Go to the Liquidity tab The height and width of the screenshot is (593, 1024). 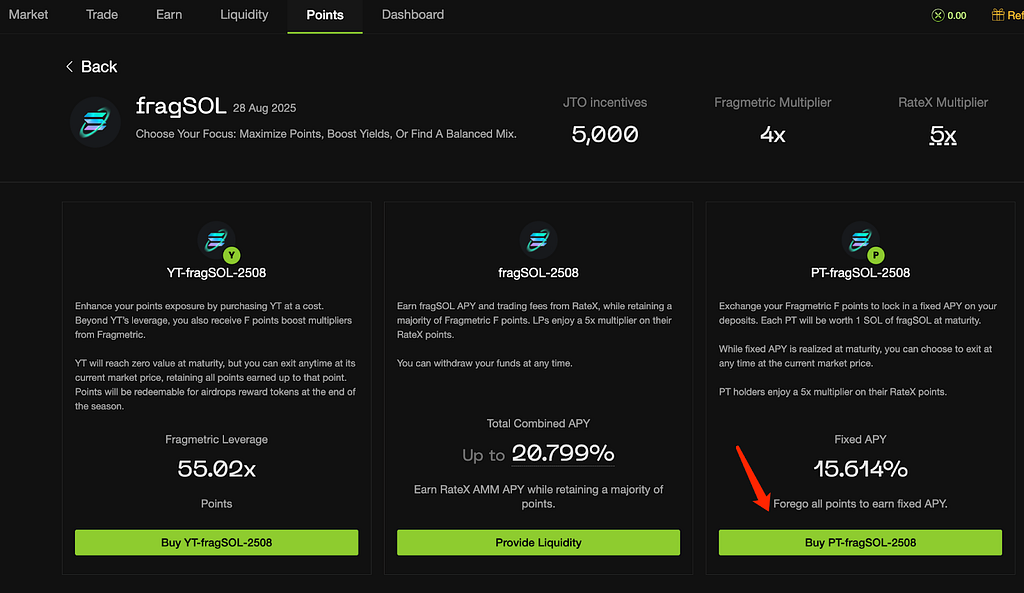(244, 14)
